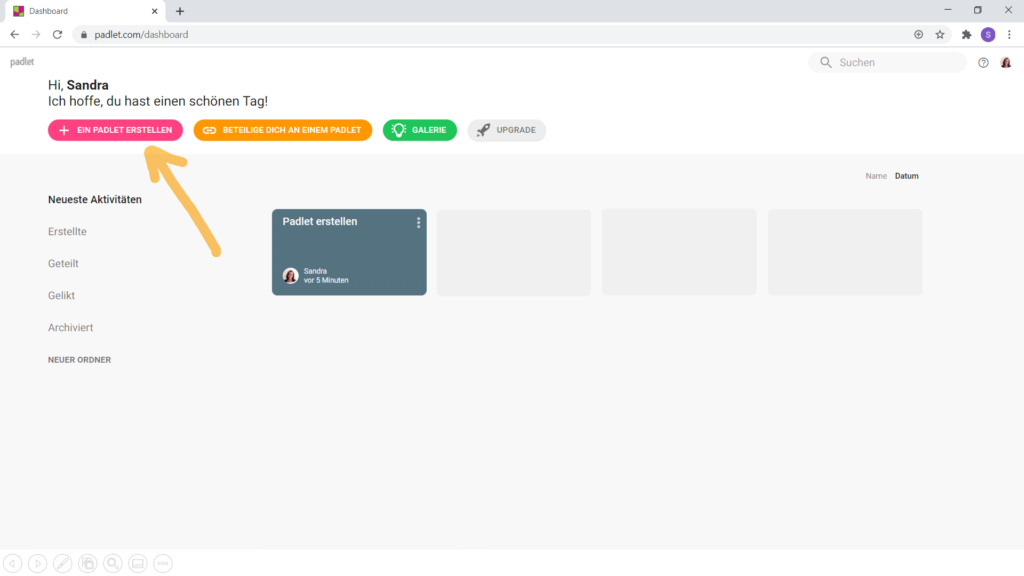Screen dimensions: 1024x576
Task: Click the browser forward arrow
Action: (36, 35)
